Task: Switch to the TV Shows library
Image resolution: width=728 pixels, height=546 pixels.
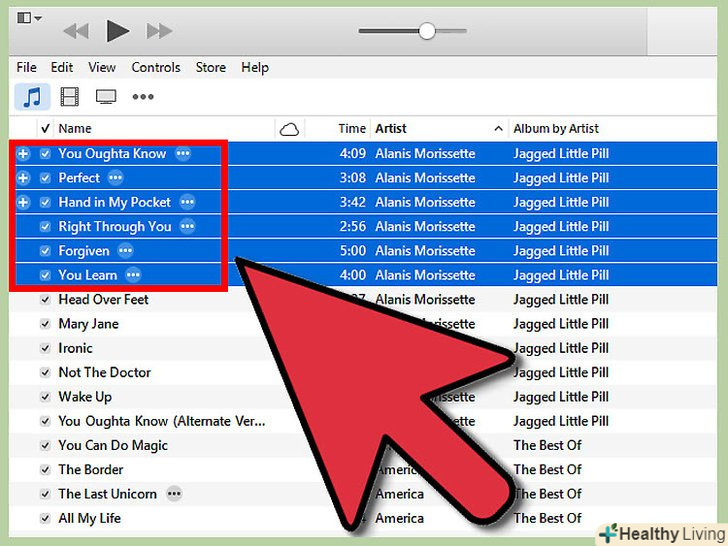Action: pos(106,97)
